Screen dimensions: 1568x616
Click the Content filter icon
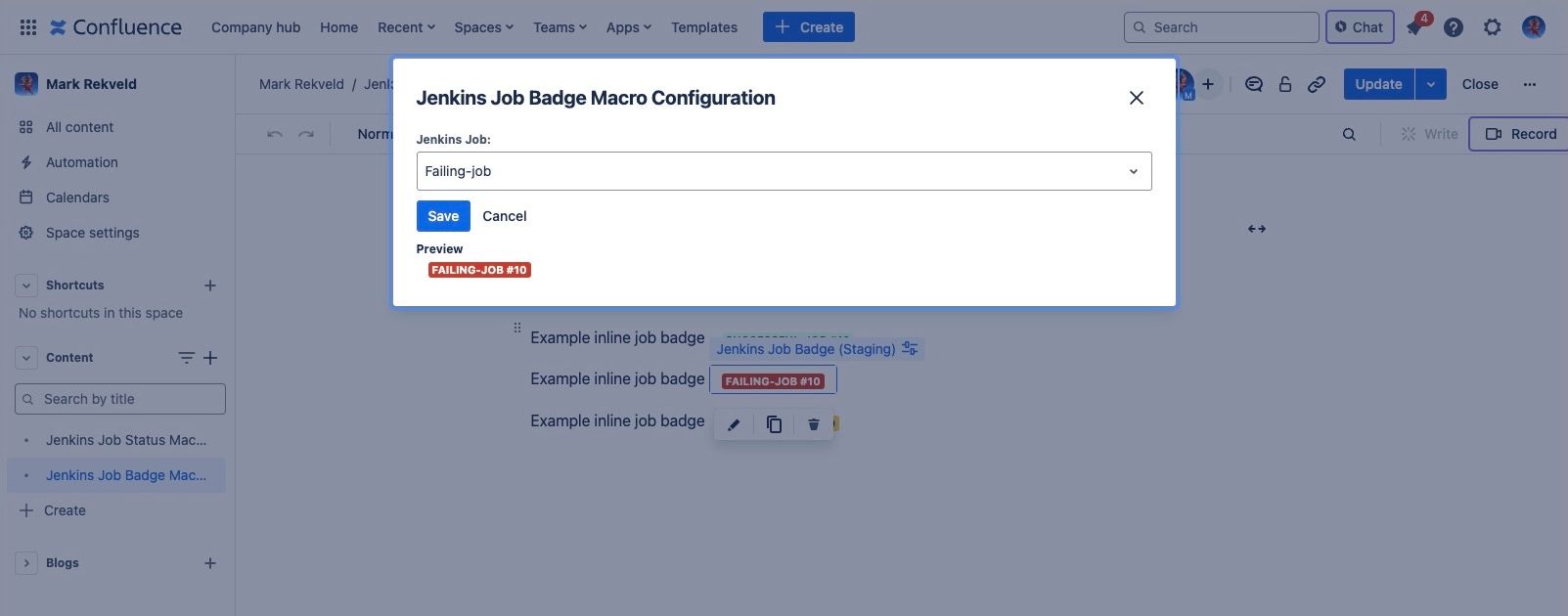pyautogui.click(x=186, y=358)
